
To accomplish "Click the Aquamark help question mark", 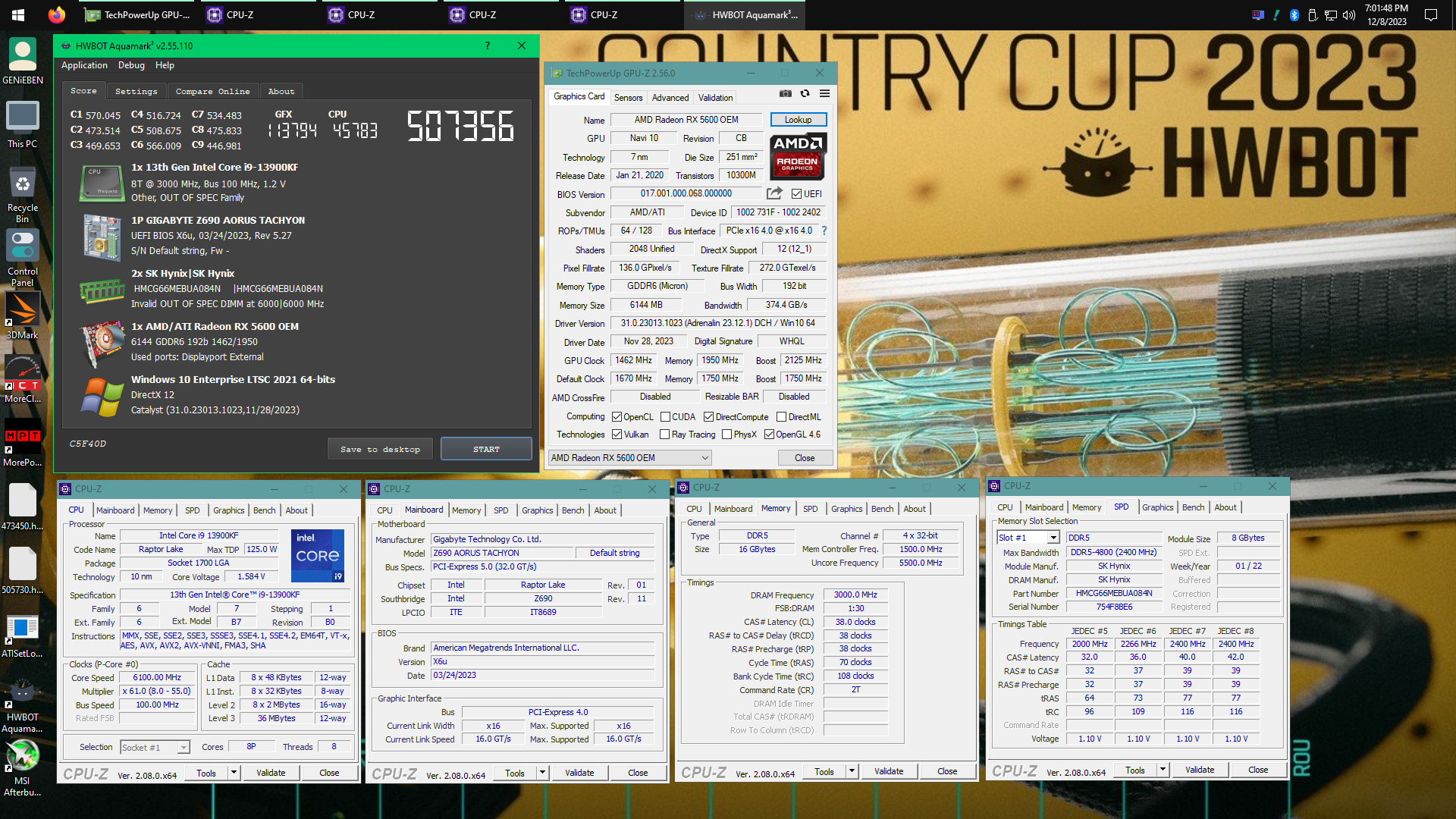I will click(x=488, y=45).
